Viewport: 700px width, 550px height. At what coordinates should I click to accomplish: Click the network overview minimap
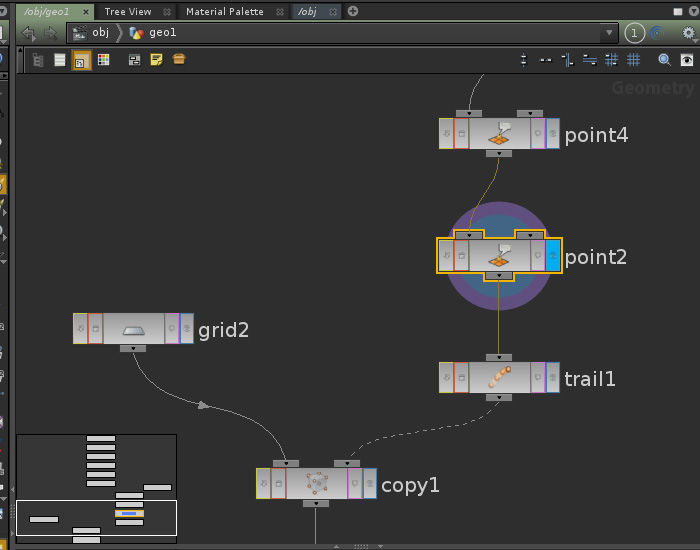coord(96,488)
